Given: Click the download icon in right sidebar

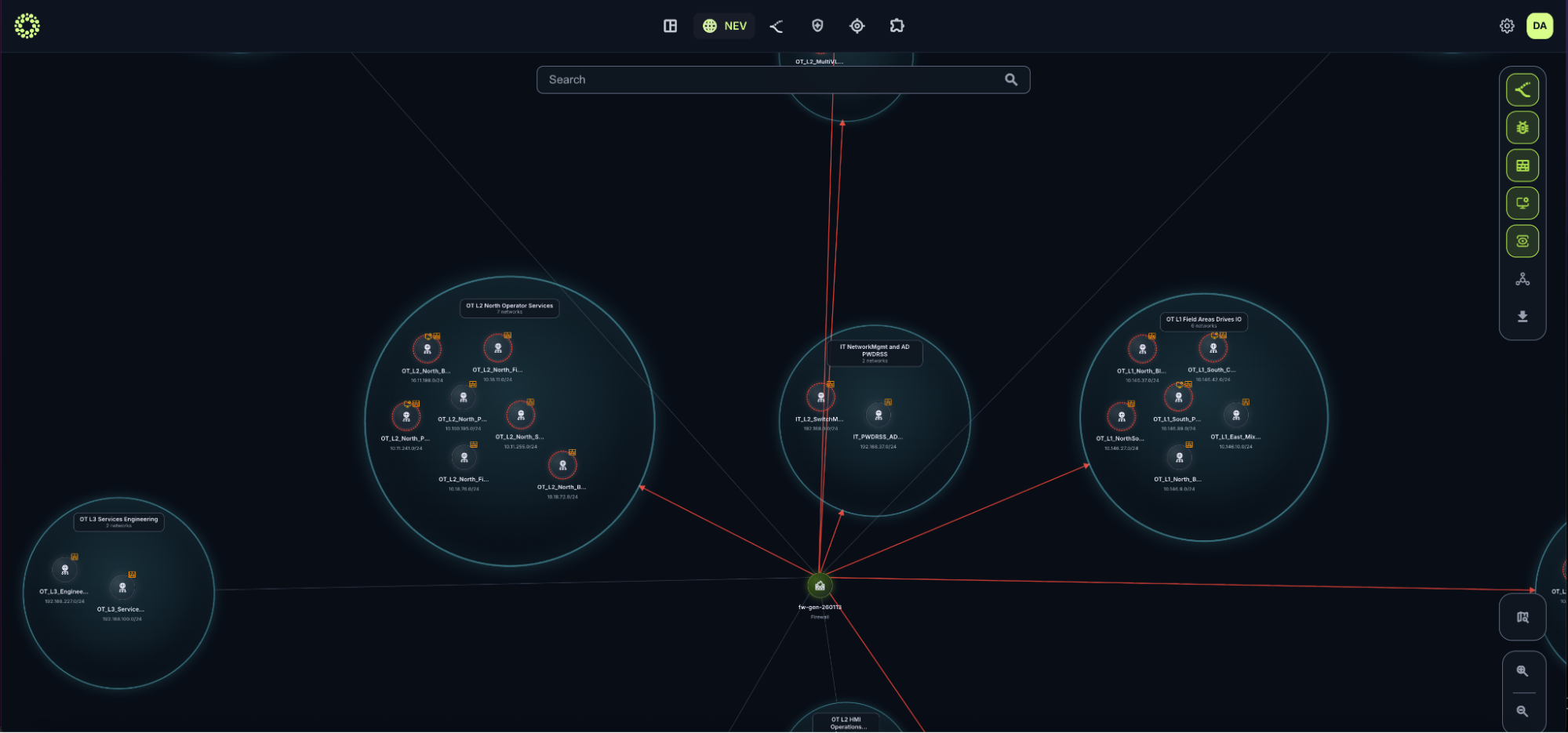Looking at the screenshot, I should (1523, 317).
